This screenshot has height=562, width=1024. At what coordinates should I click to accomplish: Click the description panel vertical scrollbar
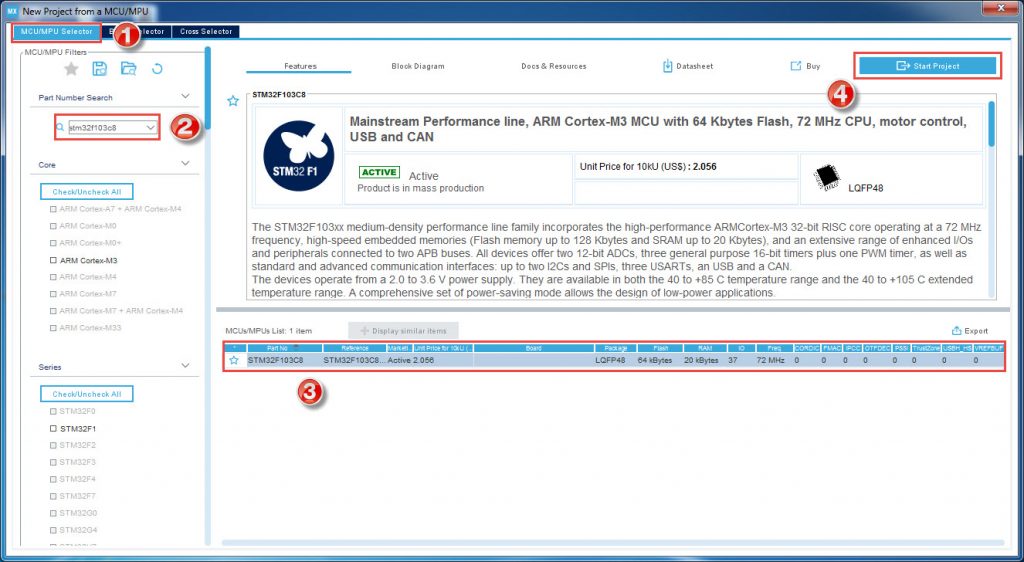pos(991,125)
